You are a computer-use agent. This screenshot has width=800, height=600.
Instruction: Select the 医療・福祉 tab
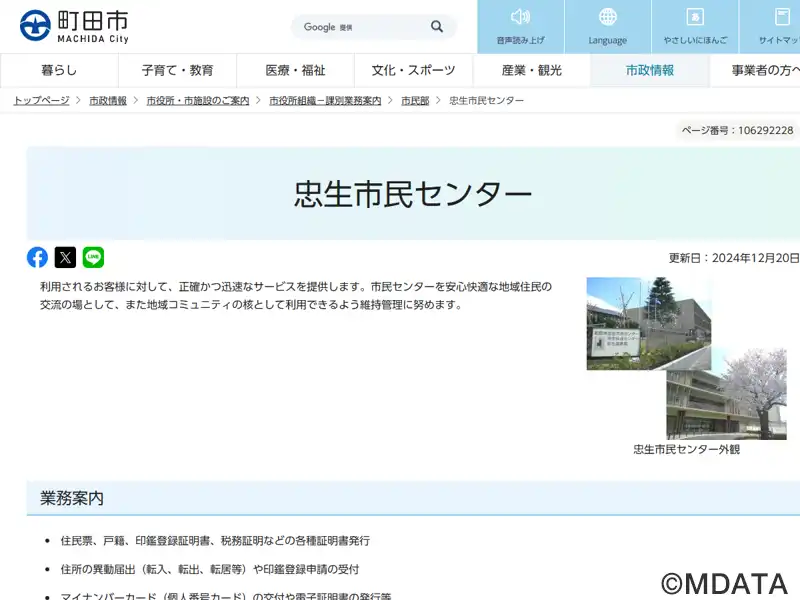[295, 70]
